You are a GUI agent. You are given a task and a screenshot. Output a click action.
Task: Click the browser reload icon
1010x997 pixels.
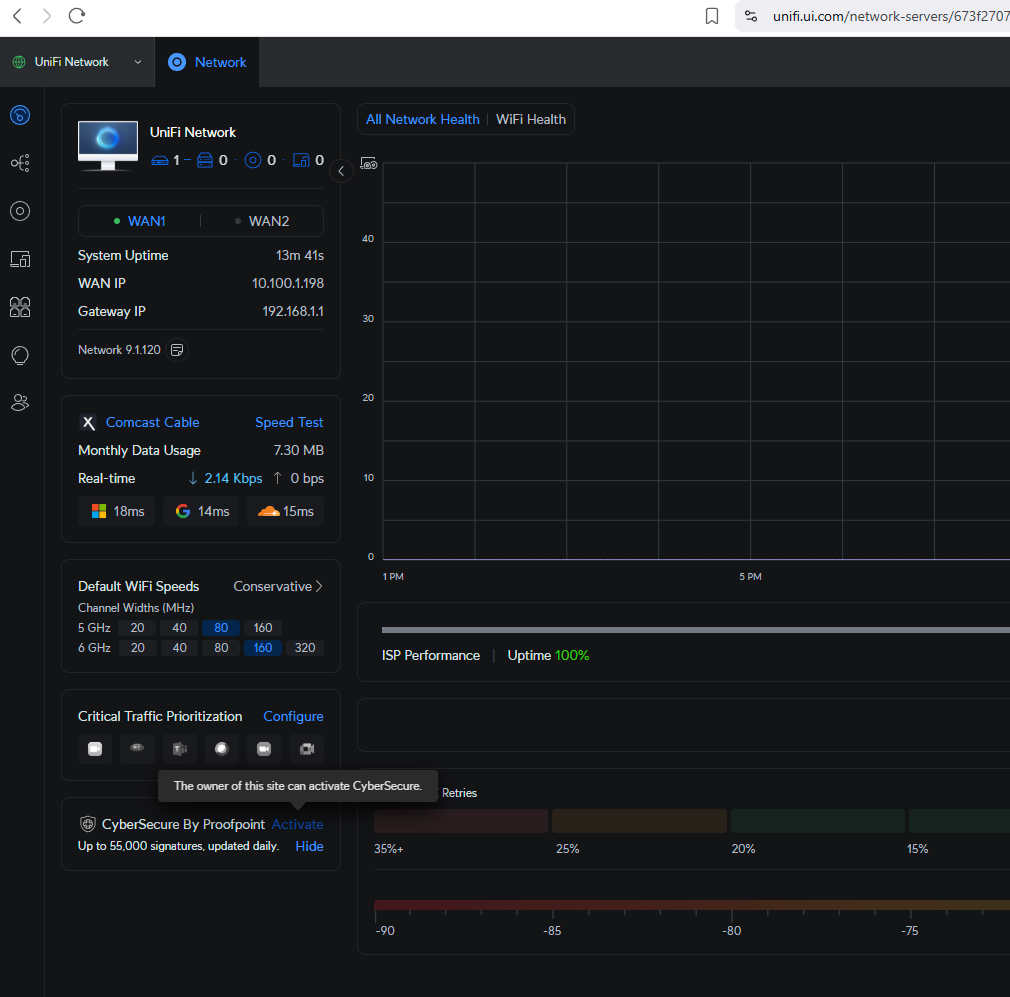pyautogui.click(x=77, y=16)
